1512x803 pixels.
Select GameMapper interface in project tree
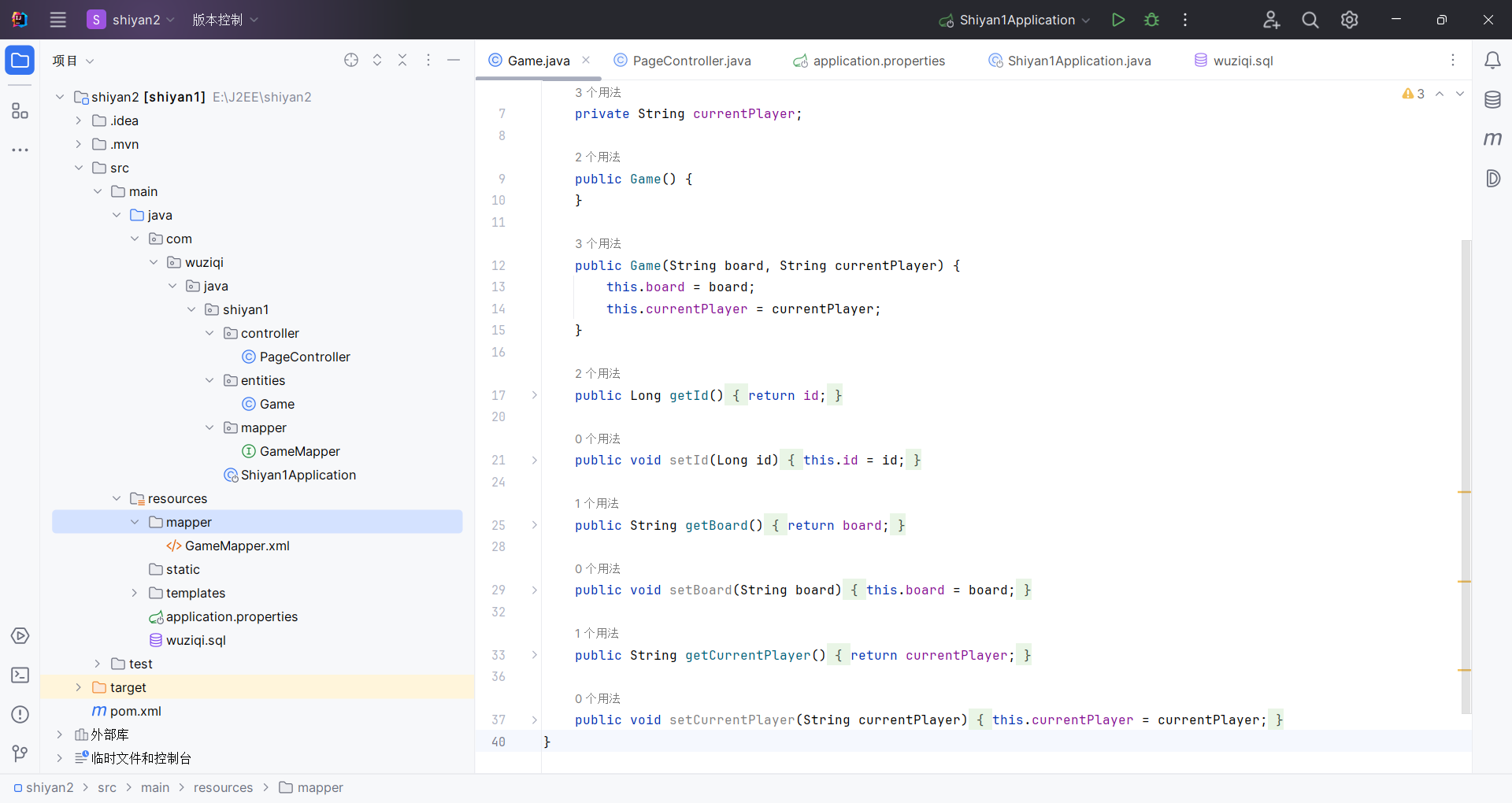(300, 451)
